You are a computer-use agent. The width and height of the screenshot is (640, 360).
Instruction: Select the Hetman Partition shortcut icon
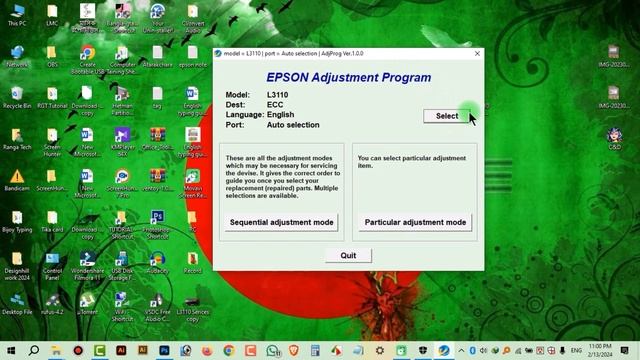(x=122, y=101)
